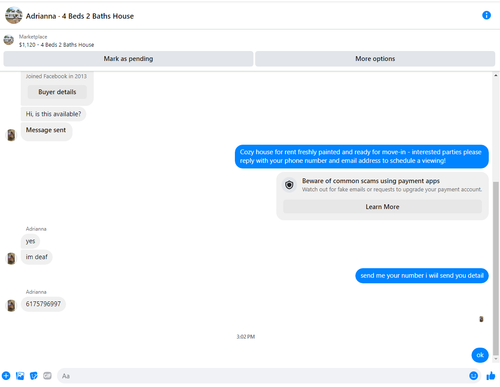Click 'Beware of common scams' heading

point(371,181)
